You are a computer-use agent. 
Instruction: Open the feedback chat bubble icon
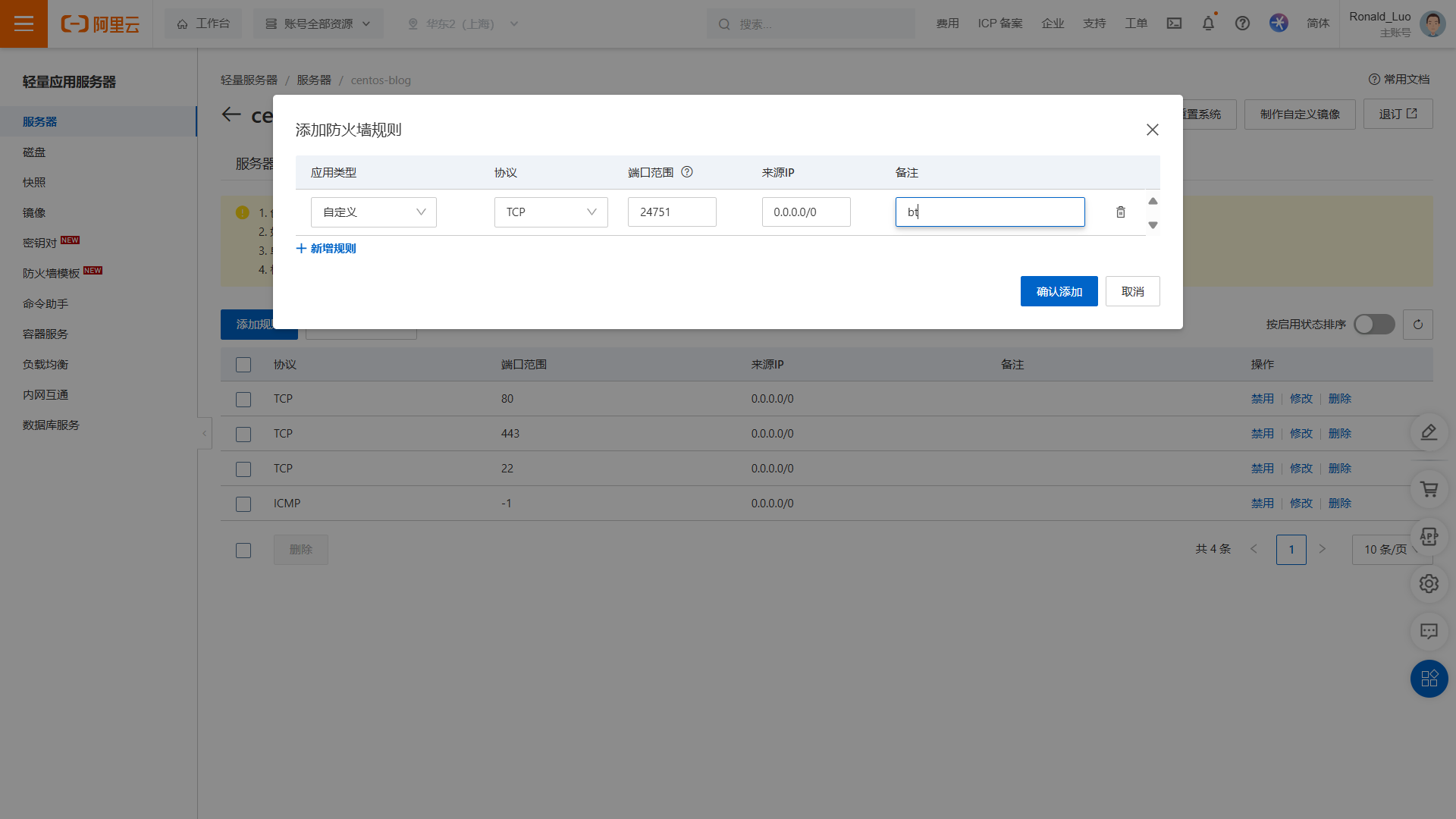[1429, 631]
